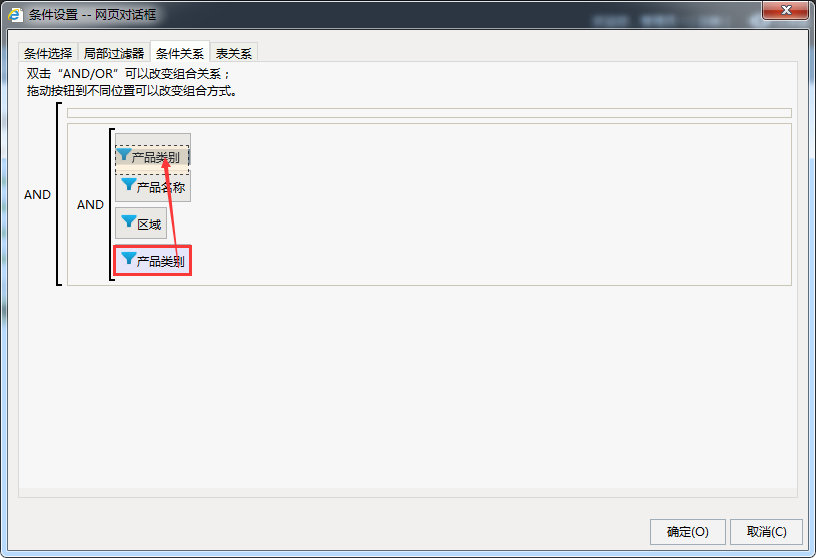Cancel the dialog with 取消(C)
This screenshot has width=816, height=558.
click(766, 531)
